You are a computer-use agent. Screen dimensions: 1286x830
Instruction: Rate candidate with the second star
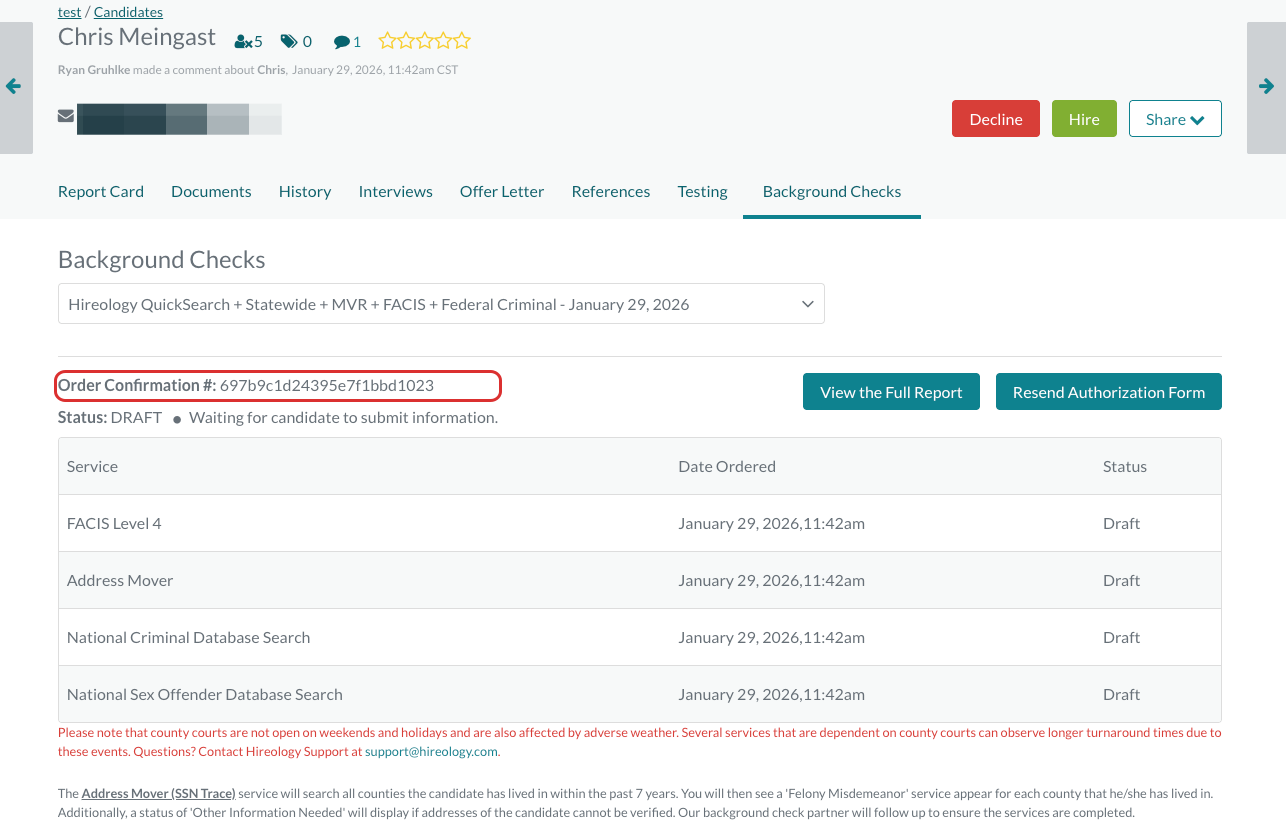[x=406, y=41]
